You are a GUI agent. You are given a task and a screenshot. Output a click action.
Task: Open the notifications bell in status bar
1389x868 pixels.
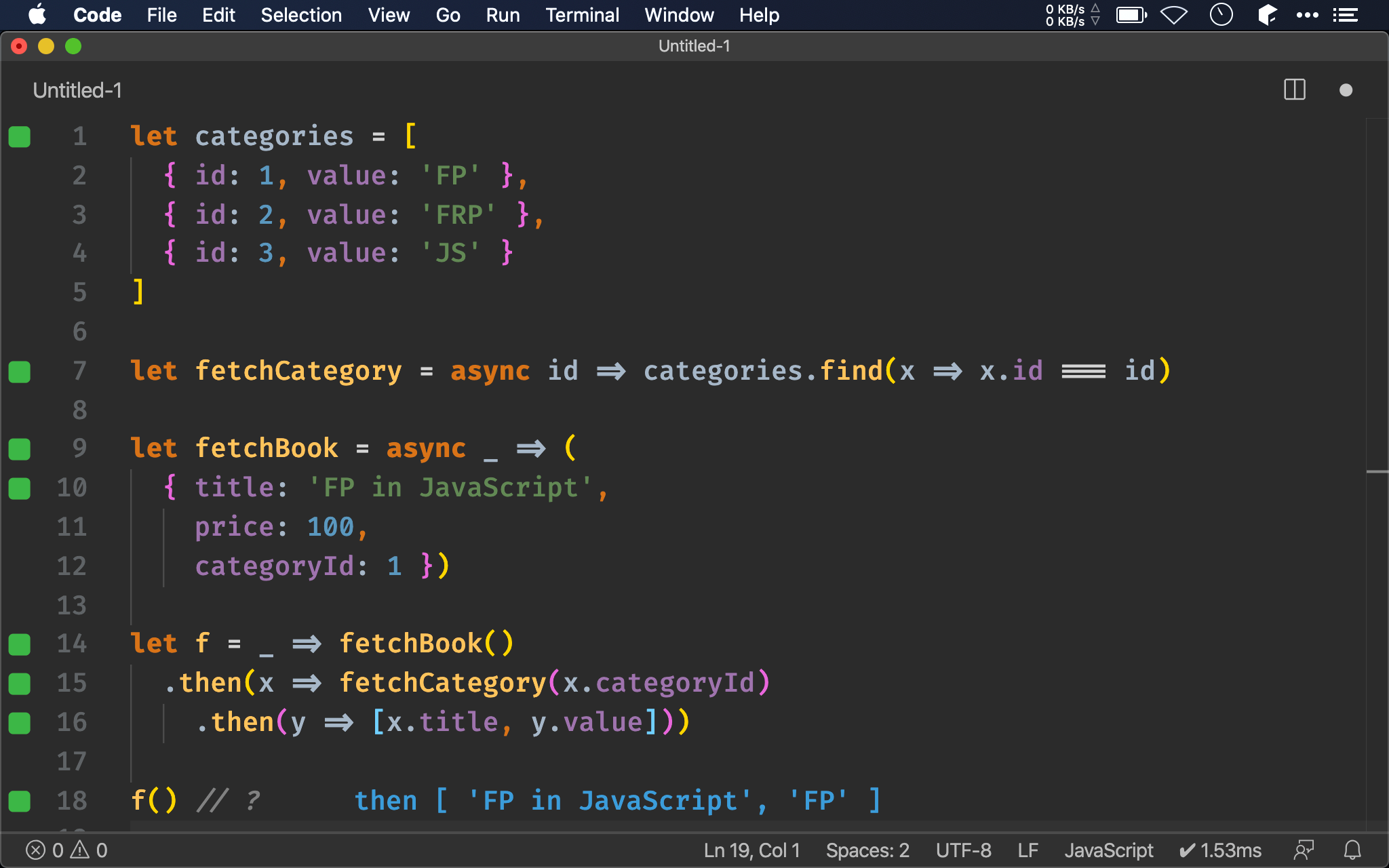tap(1352, 850)
